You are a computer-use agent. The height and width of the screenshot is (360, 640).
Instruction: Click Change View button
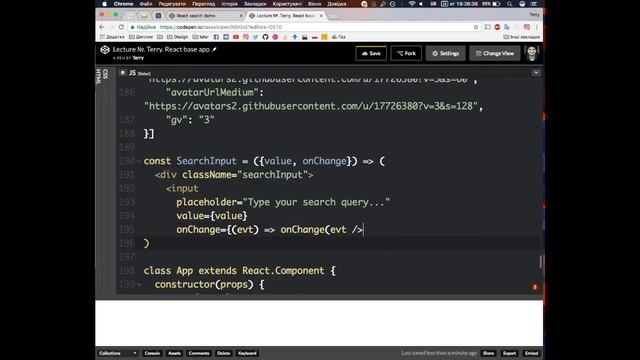(x=495, y=53)
